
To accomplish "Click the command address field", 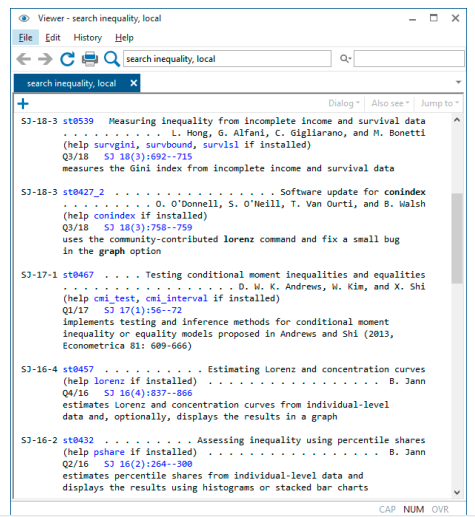I will [x=227, y=59].
